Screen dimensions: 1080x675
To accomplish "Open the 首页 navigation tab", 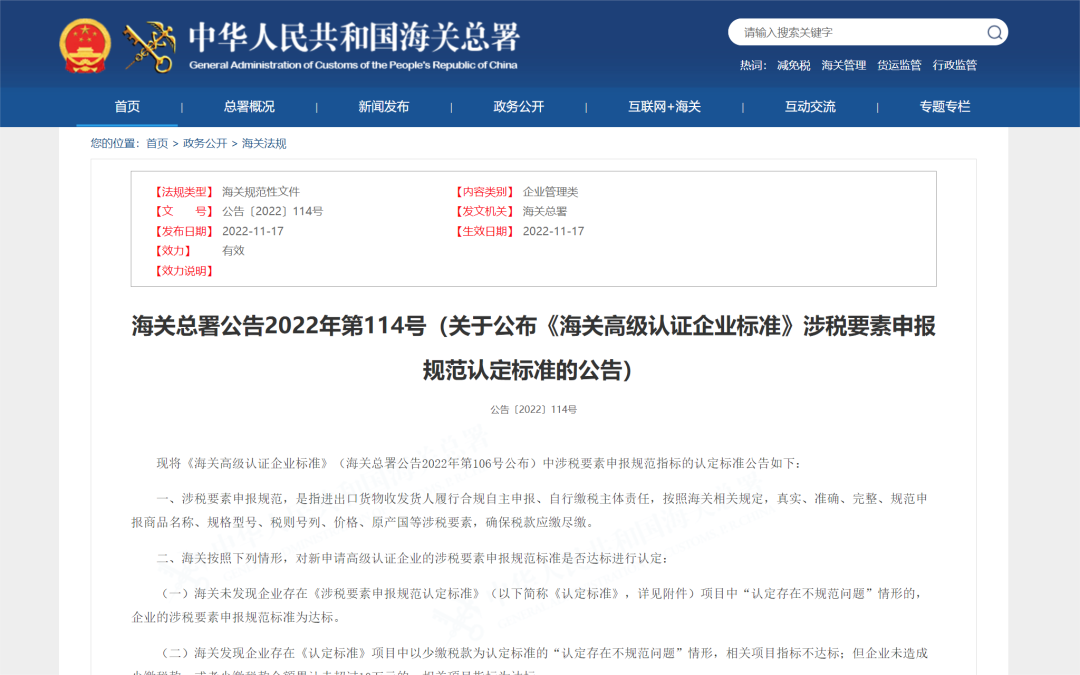I will 127,107.
